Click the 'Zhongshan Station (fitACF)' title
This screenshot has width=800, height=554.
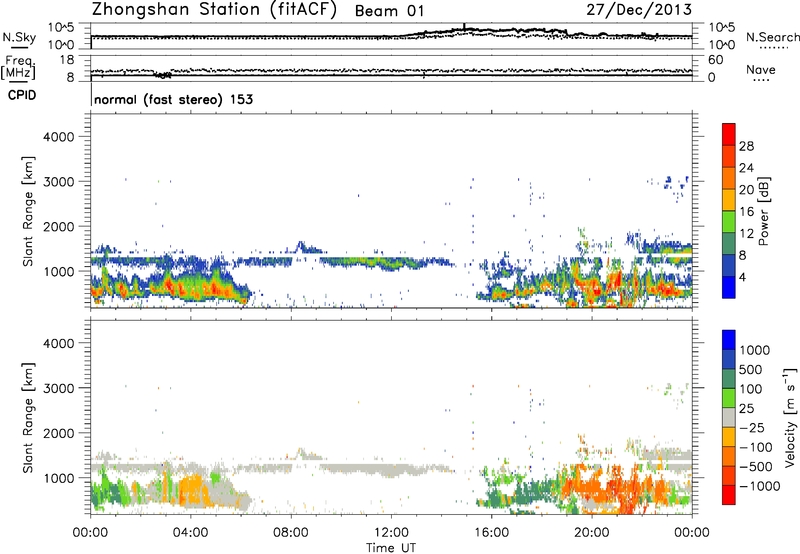[x=215, y=10]
